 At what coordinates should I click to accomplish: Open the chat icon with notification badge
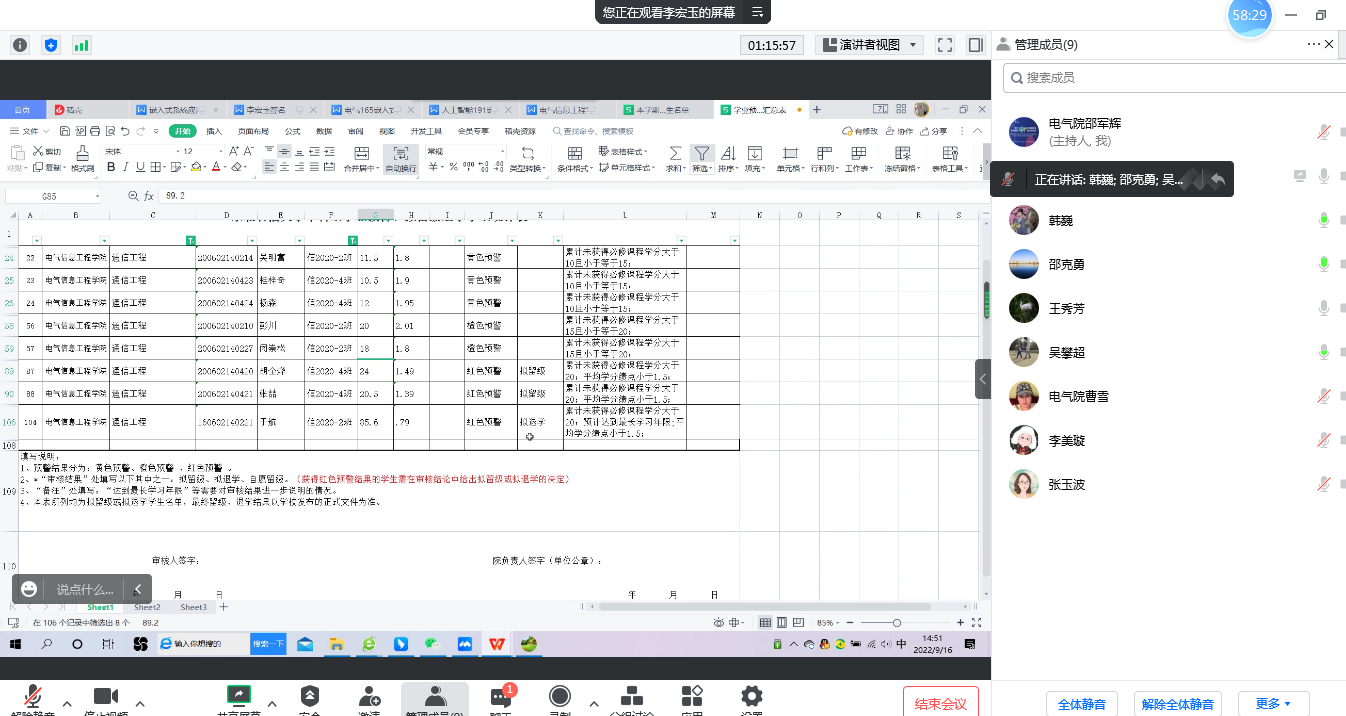tap(500, 697)
